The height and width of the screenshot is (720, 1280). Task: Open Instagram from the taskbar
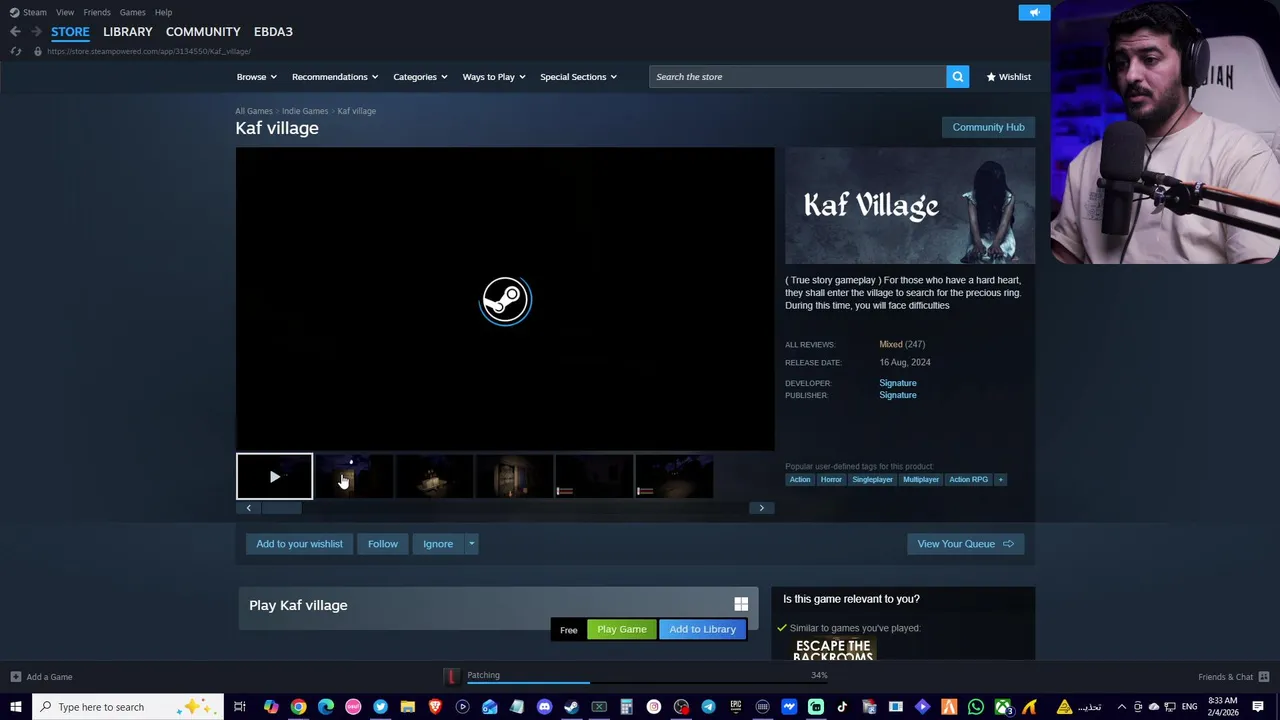(x=653, y=707)
